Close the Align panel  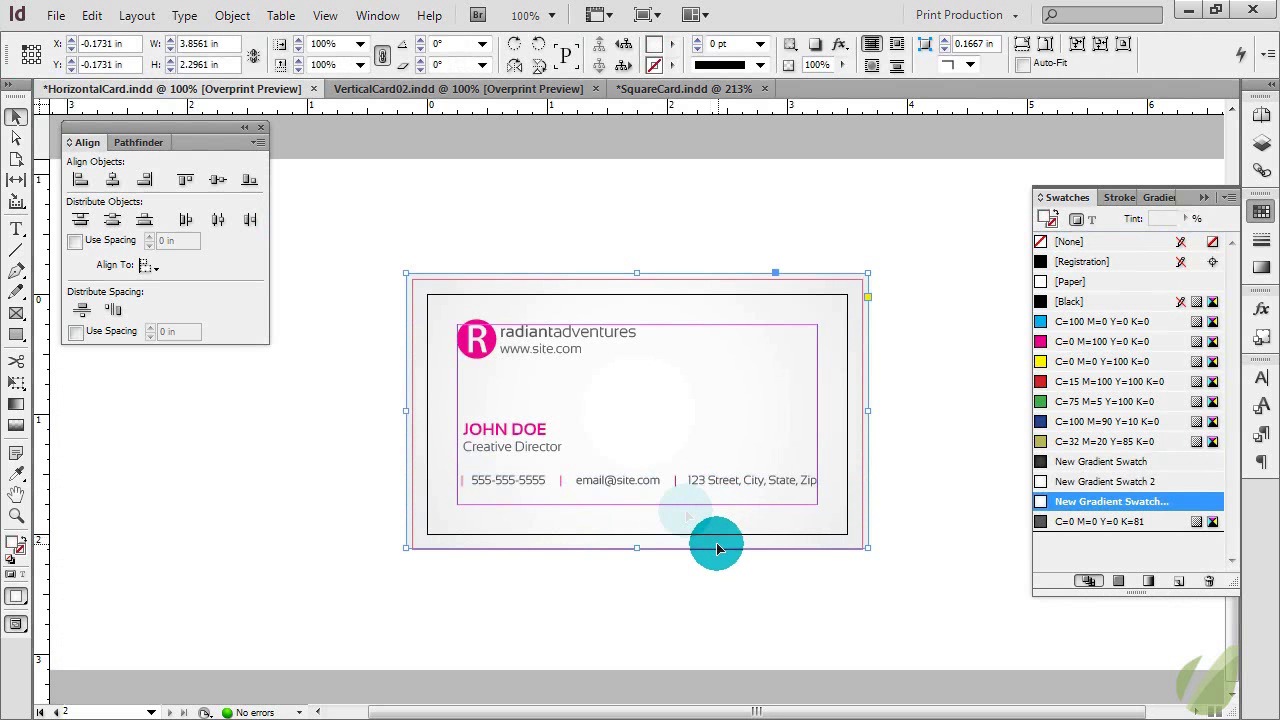[261, 128]
